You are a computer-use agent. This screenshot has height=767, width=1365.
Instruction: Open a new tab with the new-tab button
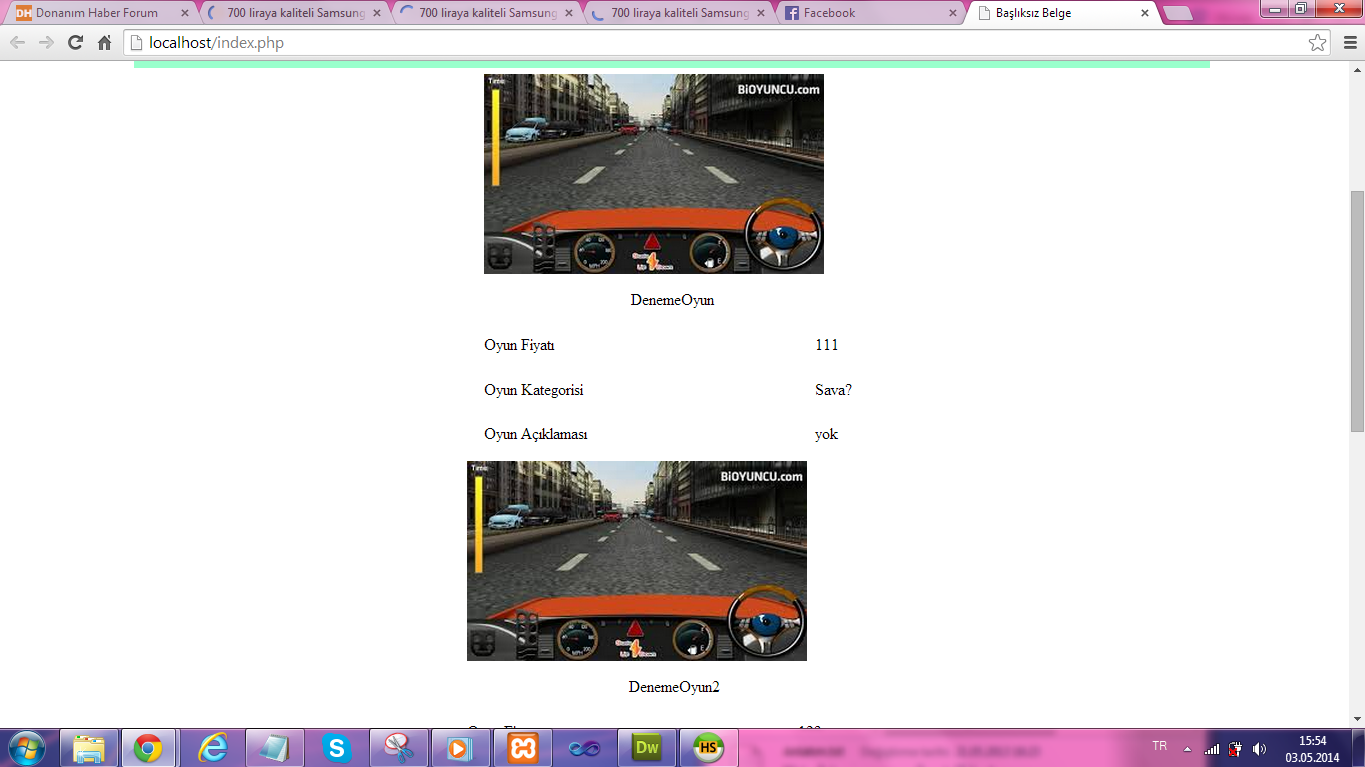1178,14
